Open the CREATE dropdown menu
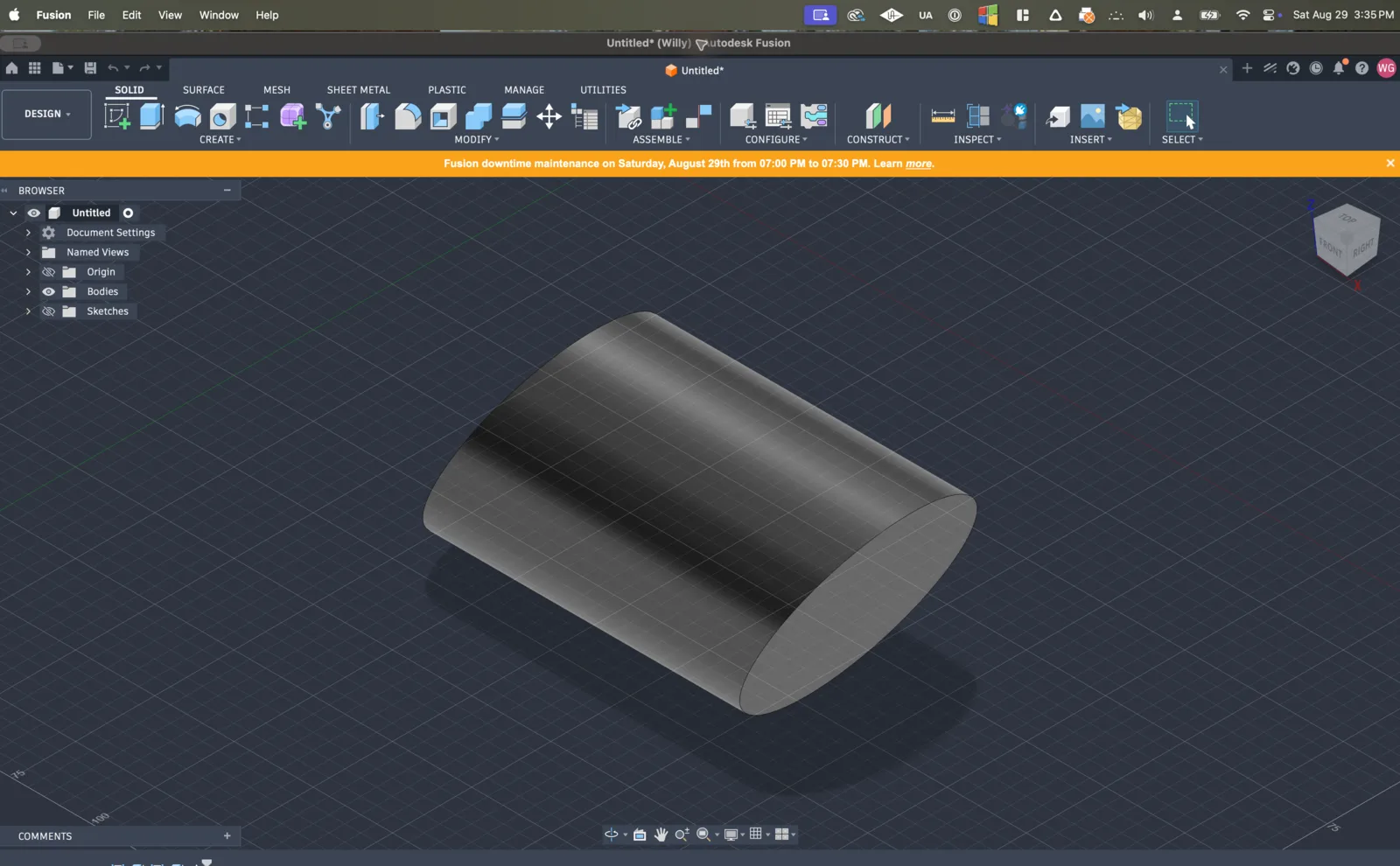The image size is (1400, 866). point(220,140)
